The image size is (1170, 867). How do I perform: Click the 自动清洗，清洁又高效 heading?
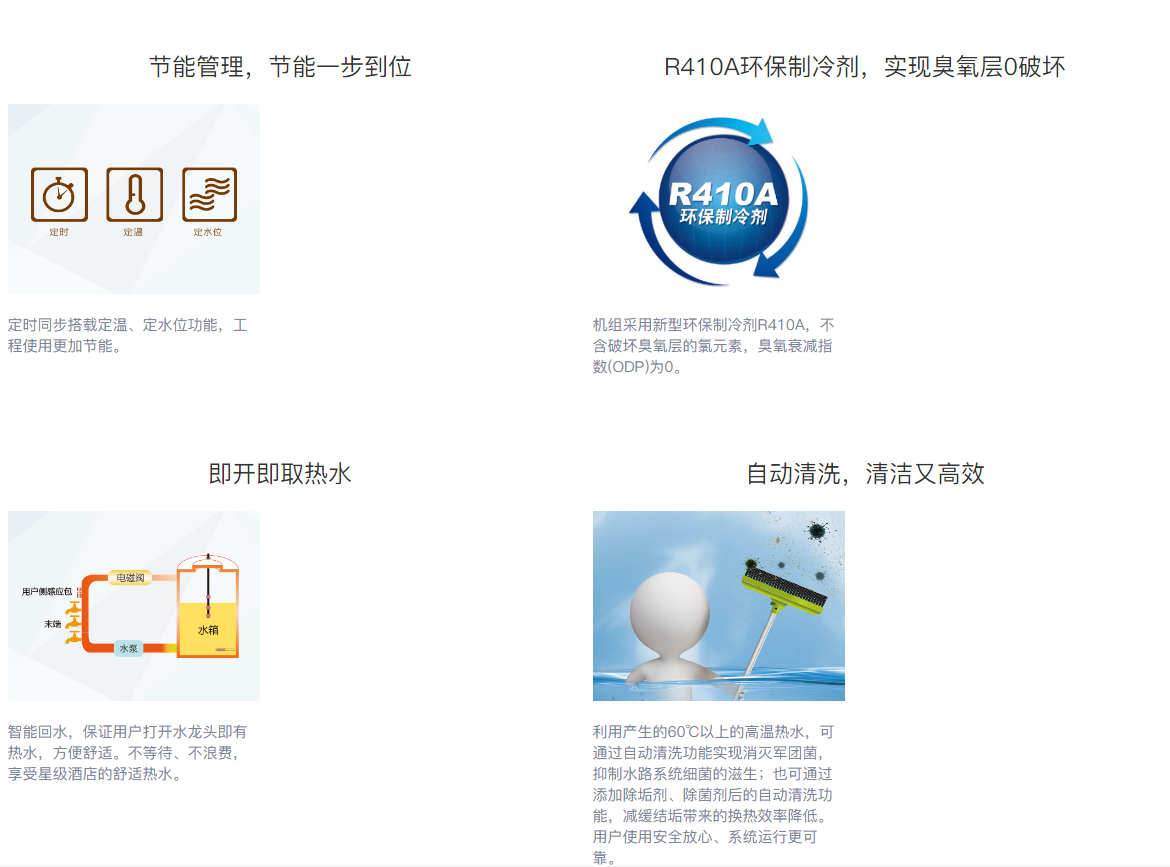pyautogui.click(x=865, y=474)
